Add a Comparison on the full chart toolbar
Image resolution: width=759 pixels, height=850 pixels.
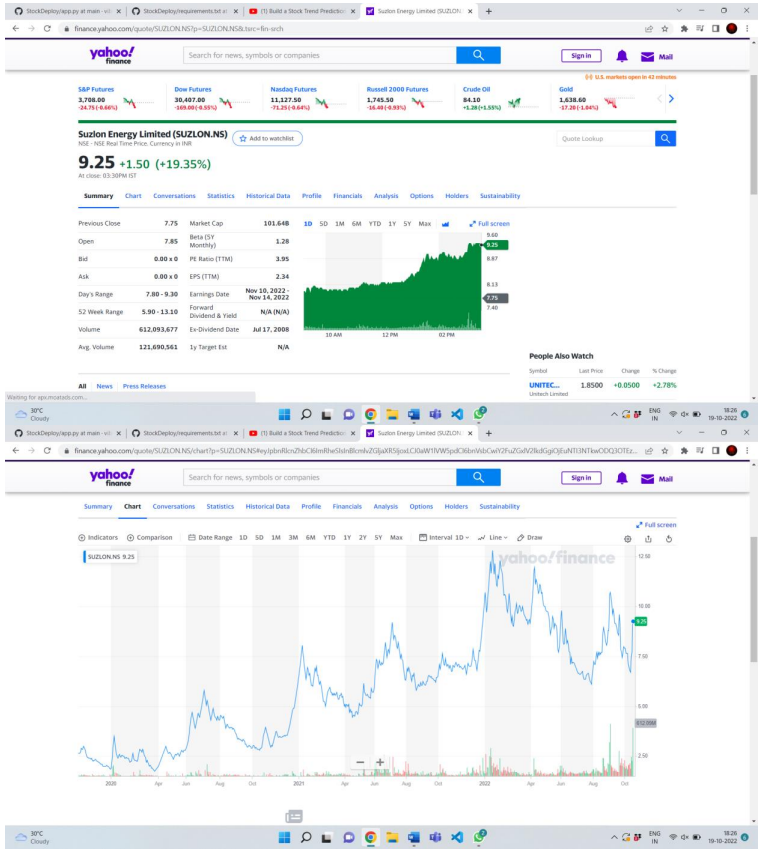pyautogui.click(x=150, y=538)
